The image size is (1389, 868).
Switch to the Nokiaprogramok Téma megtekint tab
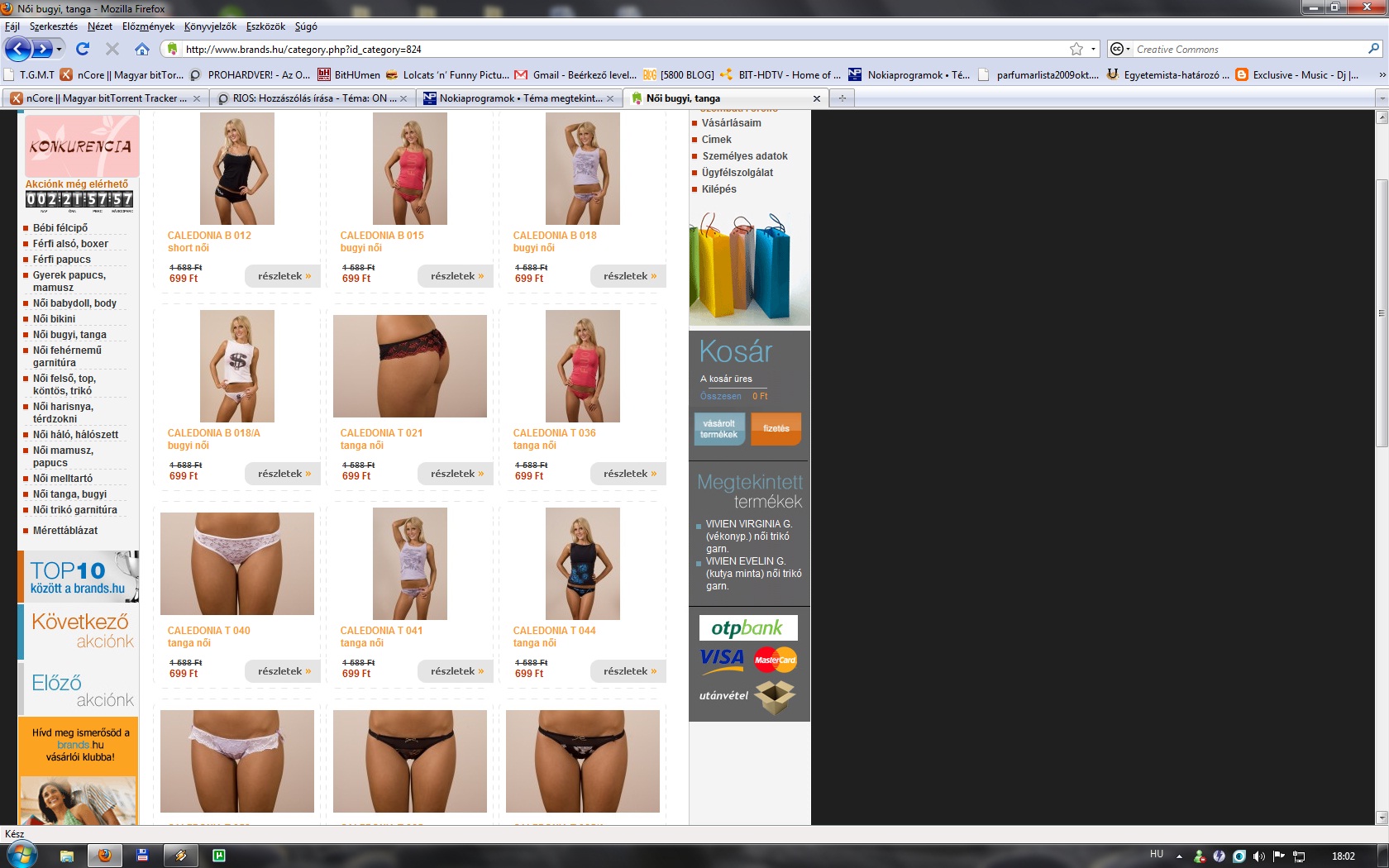click(518, 98)
